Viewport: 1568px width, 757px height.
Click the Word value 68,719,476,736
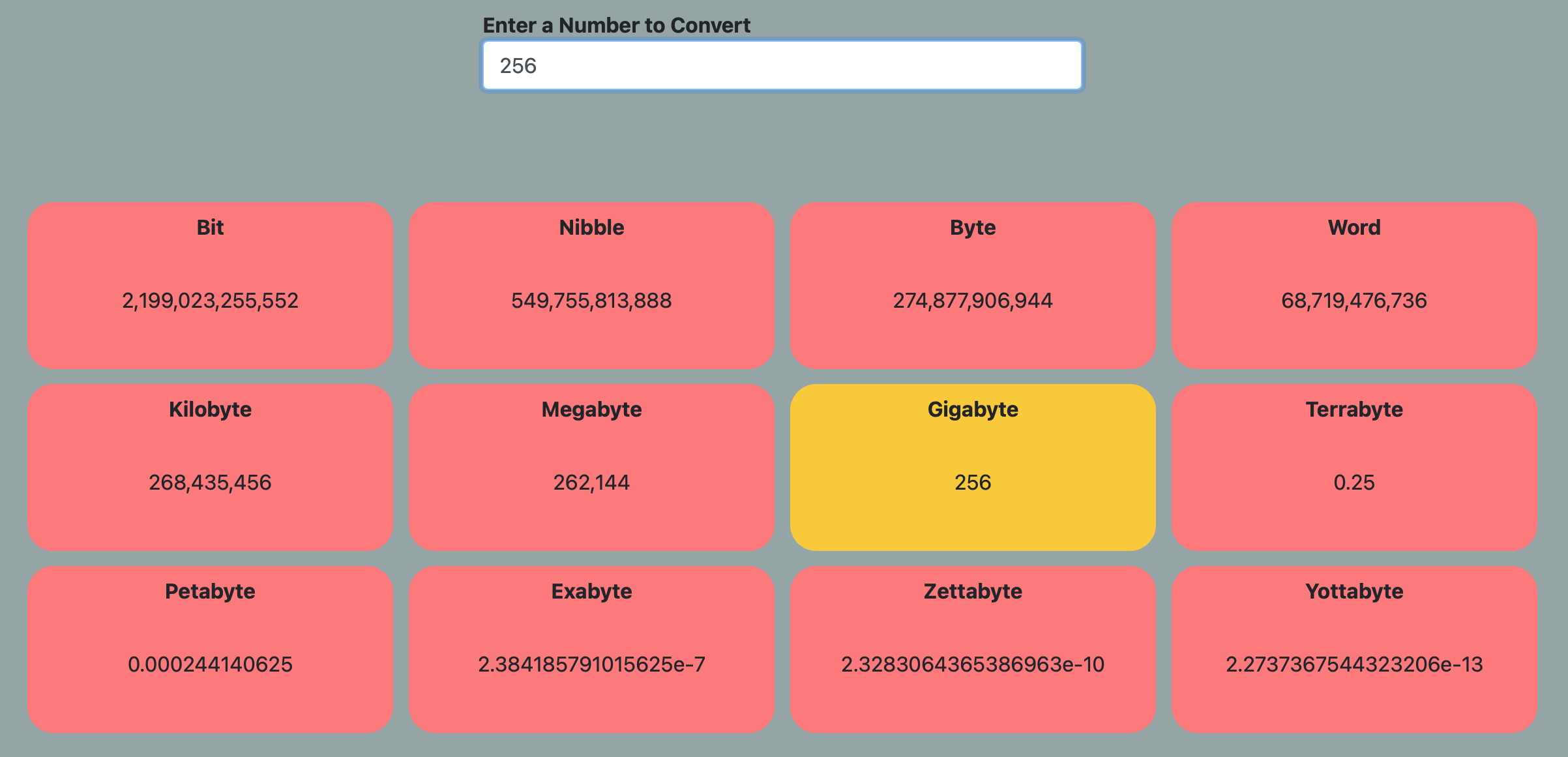coord(1354,301)
